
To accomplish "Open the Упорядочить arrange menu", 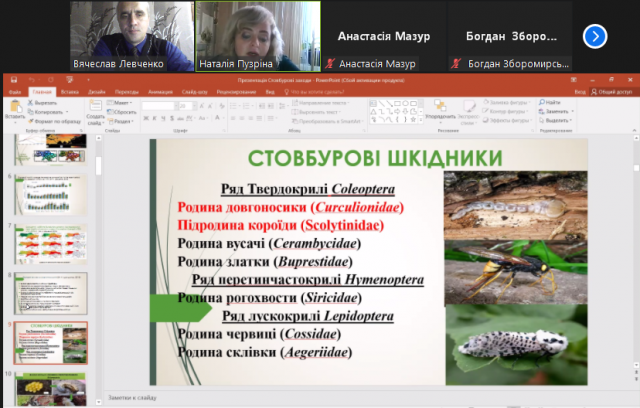I will (440, 111).
